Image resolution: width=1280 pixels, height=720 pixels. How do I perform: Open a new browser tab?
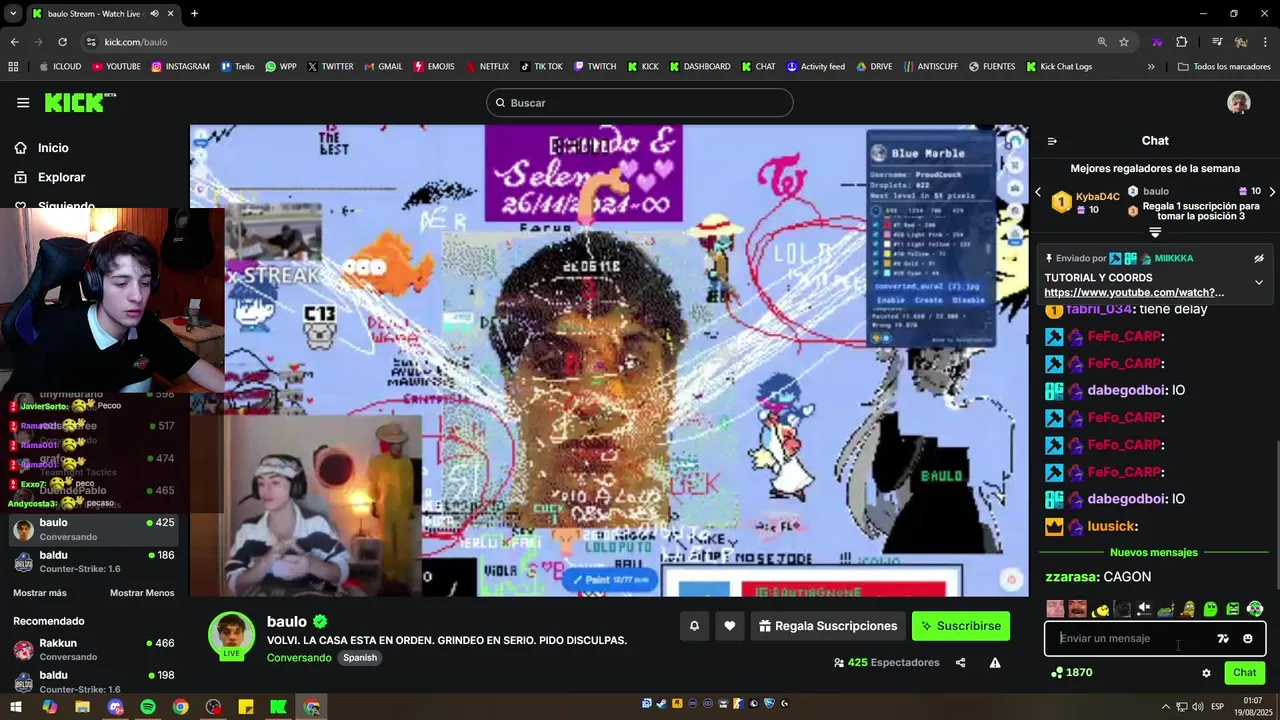click(194, 14)
